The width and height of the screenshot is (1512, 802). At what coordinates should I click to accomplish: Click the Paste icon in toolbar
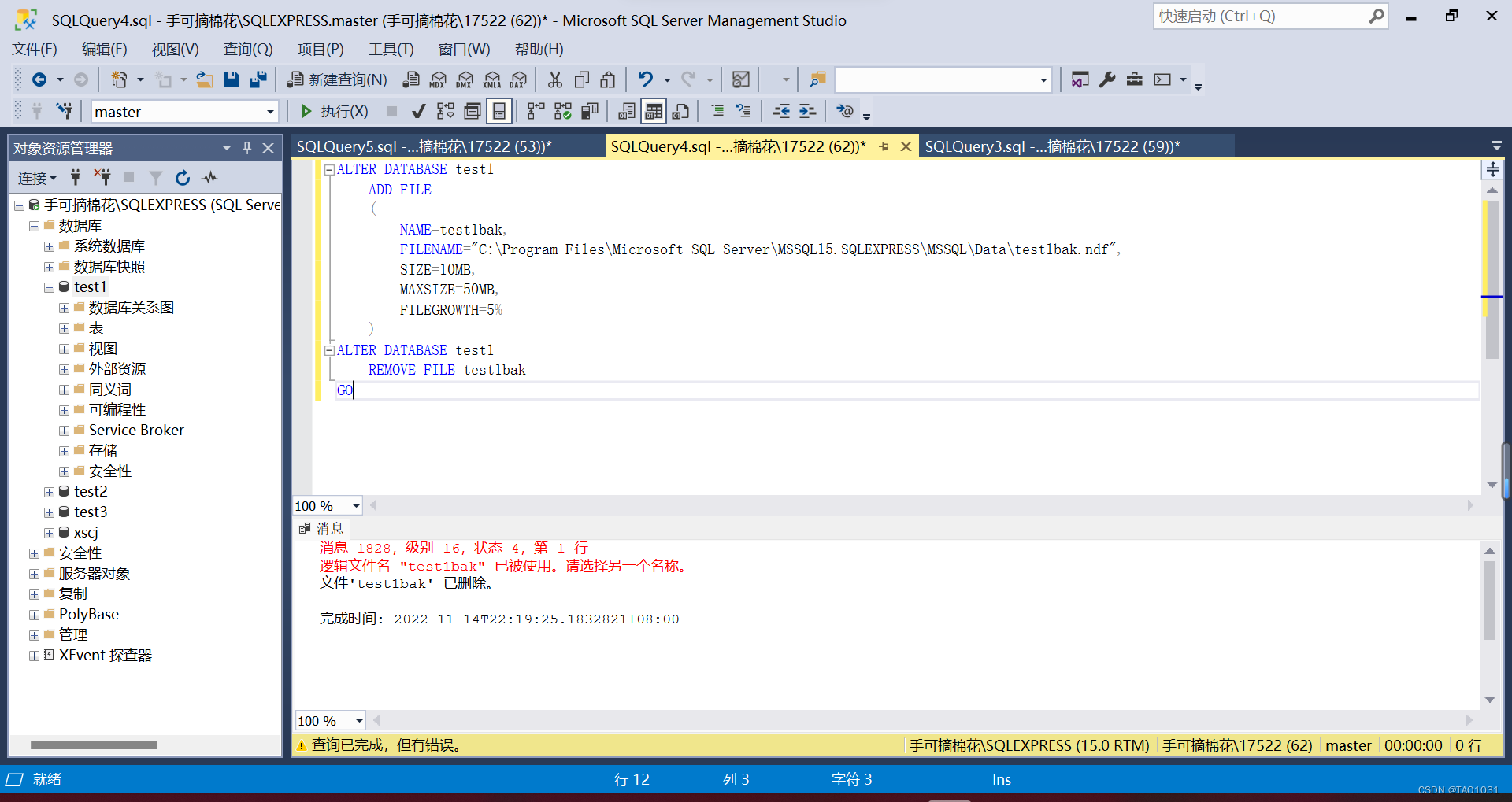tap(608, 79)
